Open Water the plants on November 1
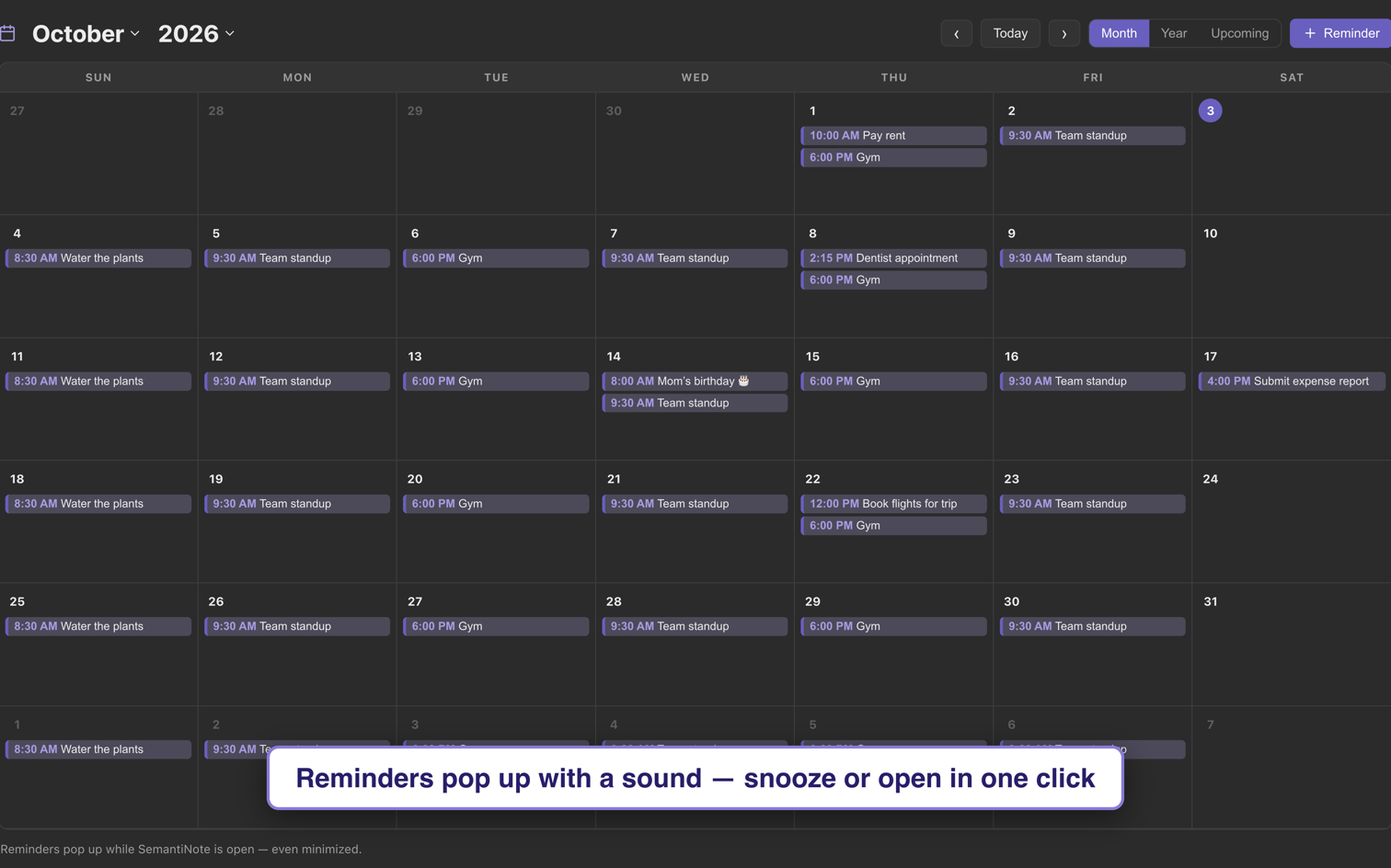1391x868 pixels. pos(98,749)
